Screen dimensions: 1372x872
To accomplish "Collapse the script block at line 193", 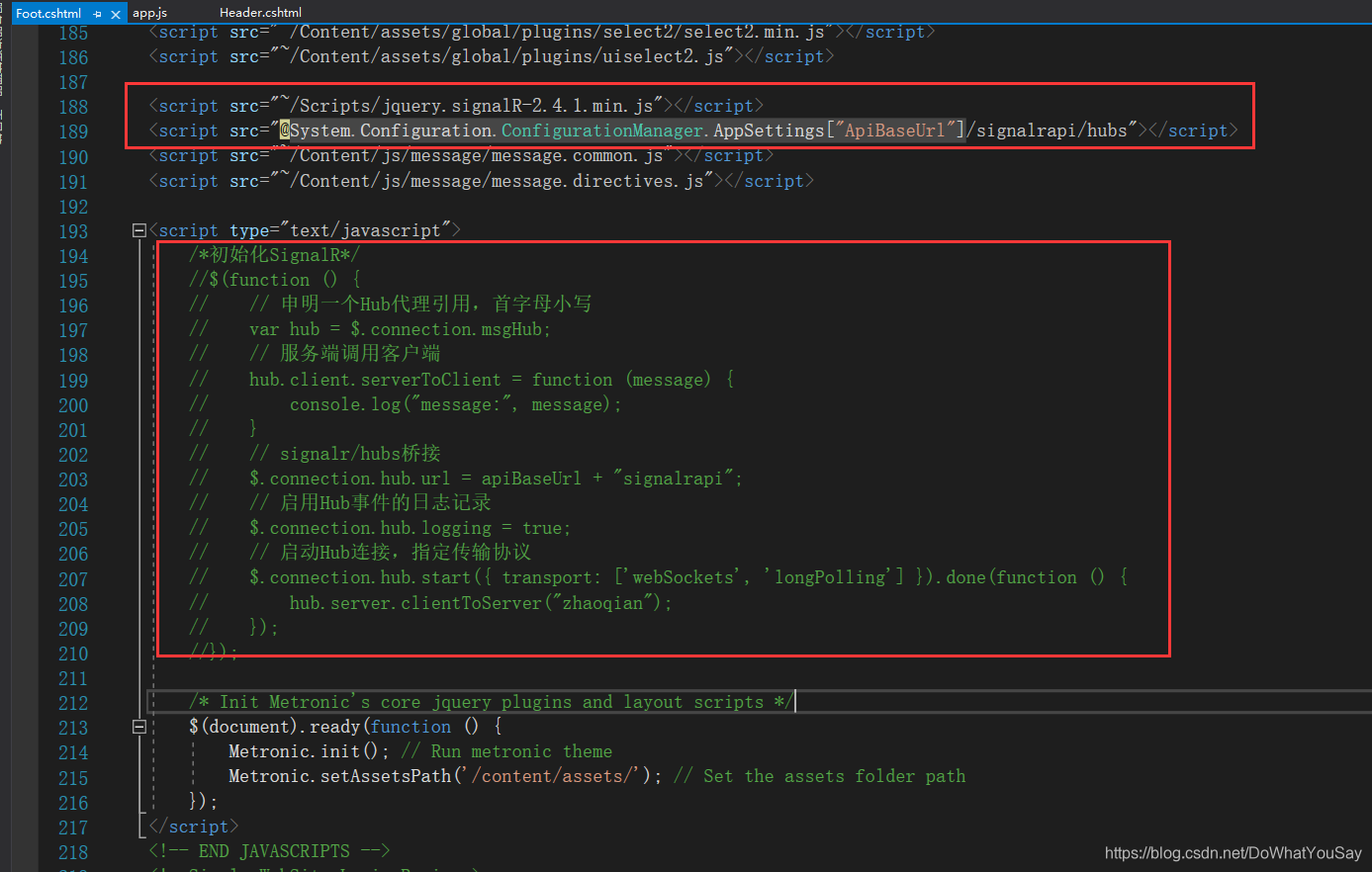I will pyautogui.click(x=138, y=229).
